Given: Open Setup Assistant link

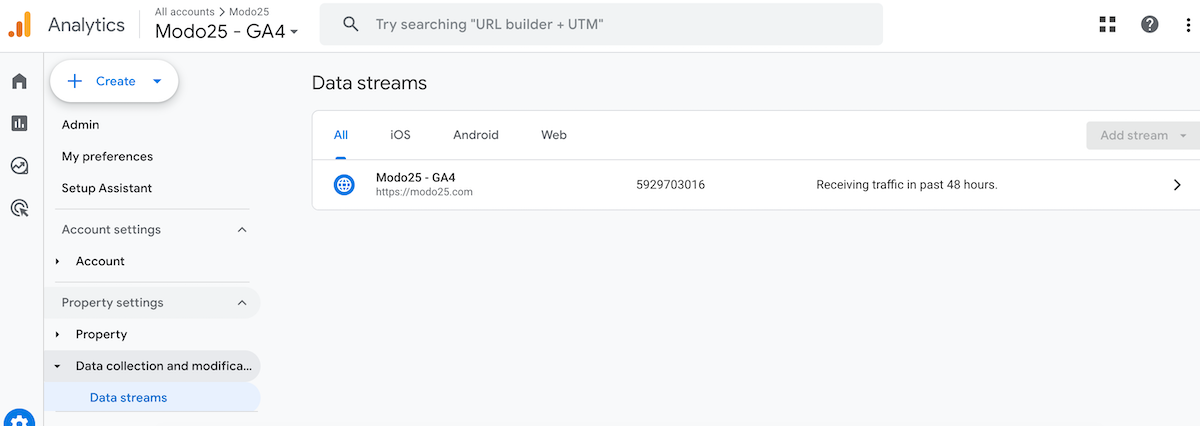Looking at the screenshot, I should tap(107, 188).
